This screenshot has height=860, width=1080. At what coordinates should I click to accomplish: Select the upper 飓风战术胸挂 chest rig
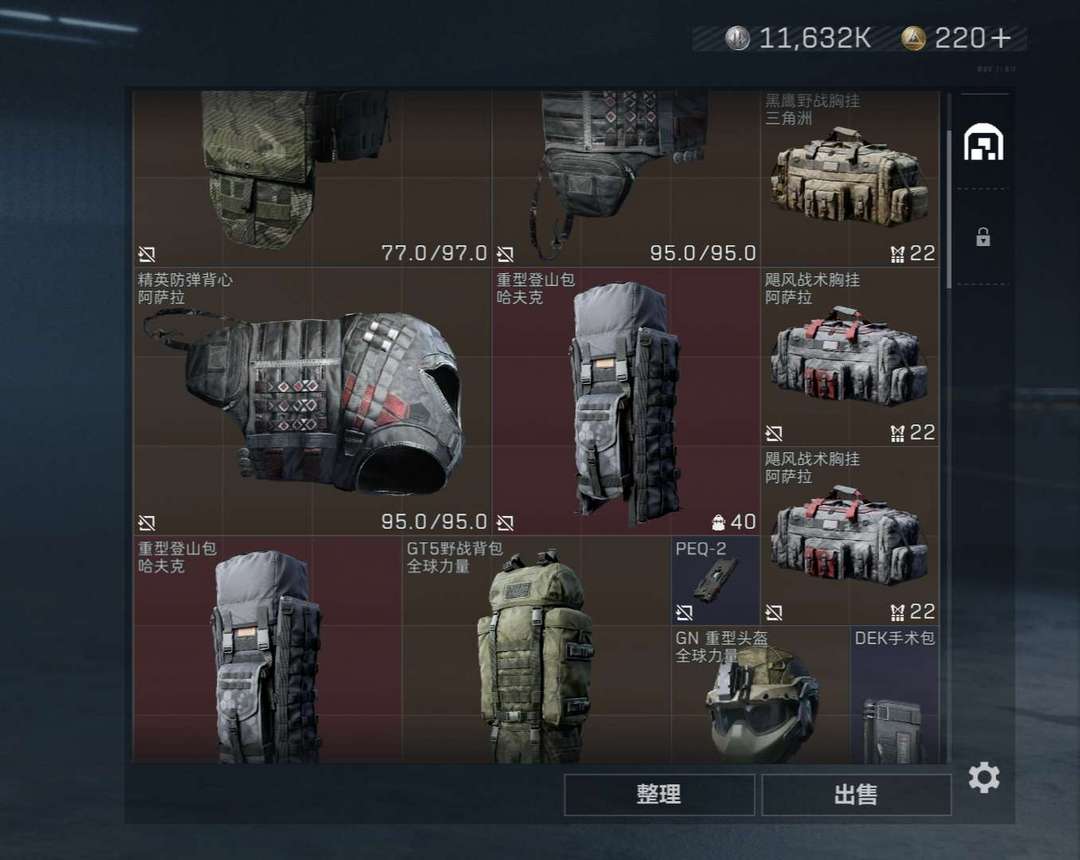click(850, 357)
